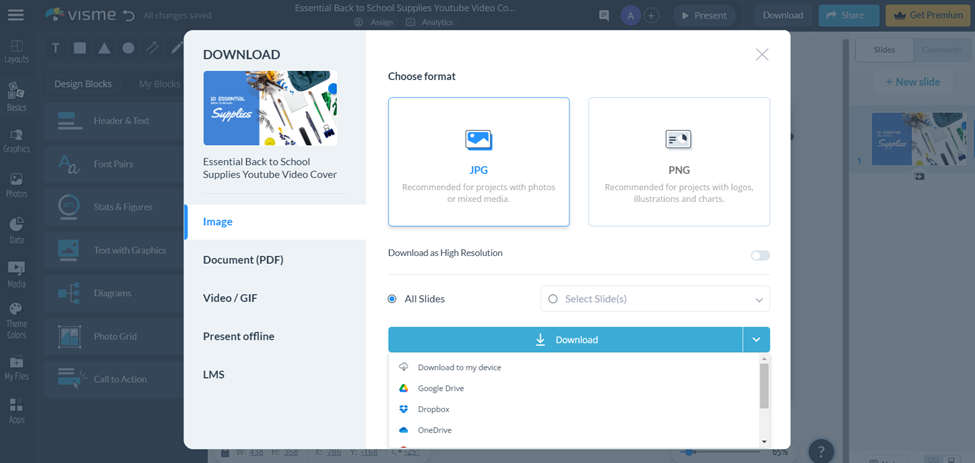The width and height of the screenshot is (975, 463).
Task: Select the triangle shape tool
Action: [x=104, y=48]
